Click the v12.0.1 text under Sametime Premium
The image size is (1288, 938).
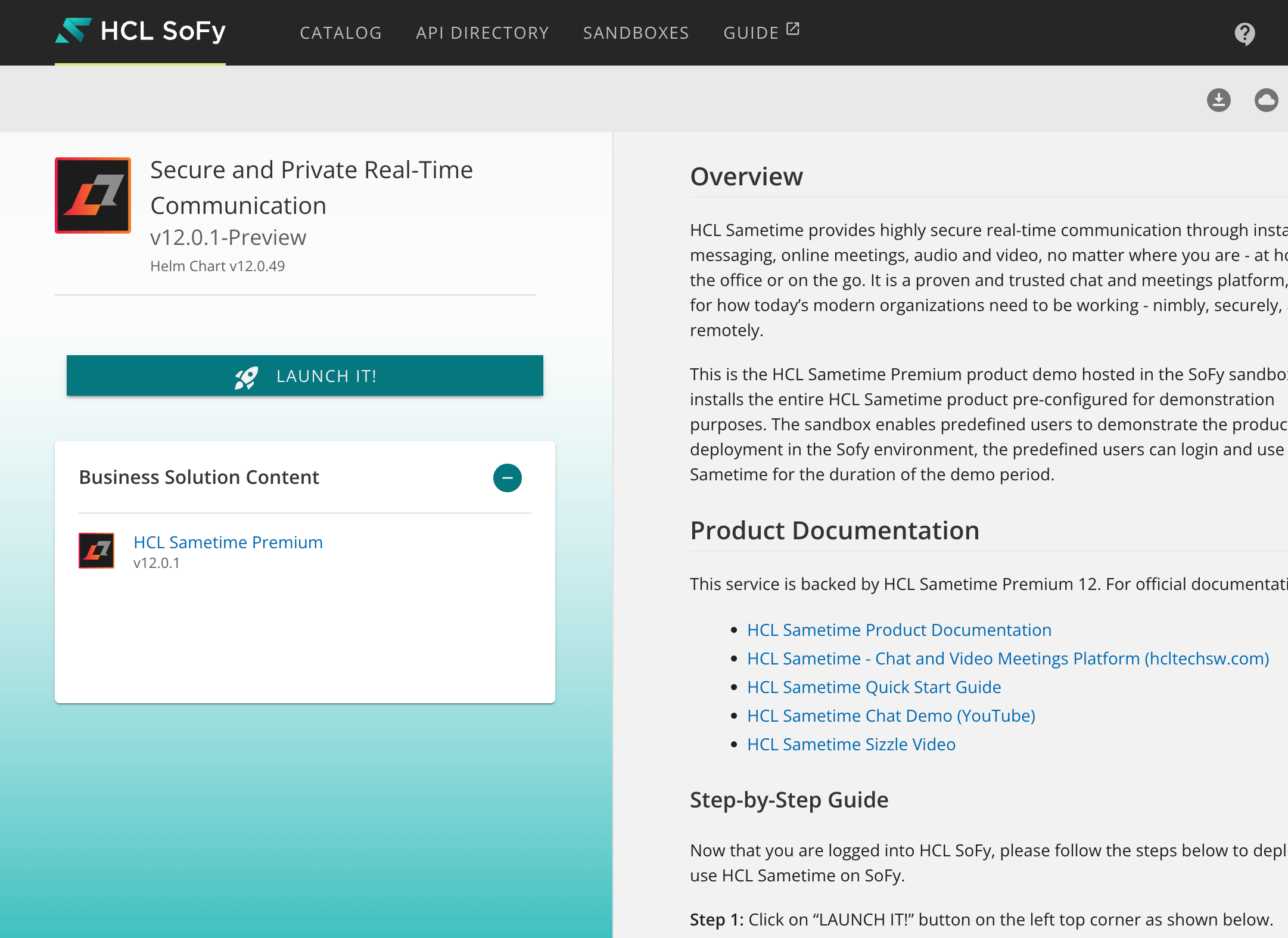click(x=157, y=563)
